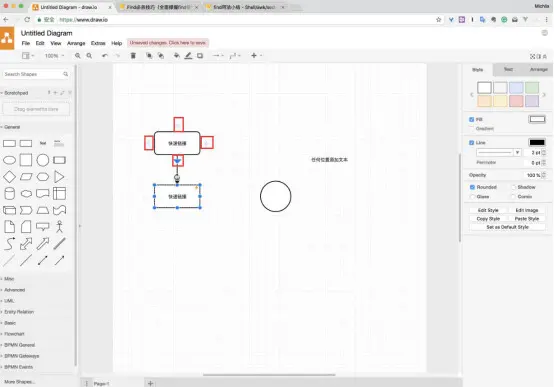Expand the Flowchart shapes section
This screenshot has height=387, width=554.
point(14,334)
